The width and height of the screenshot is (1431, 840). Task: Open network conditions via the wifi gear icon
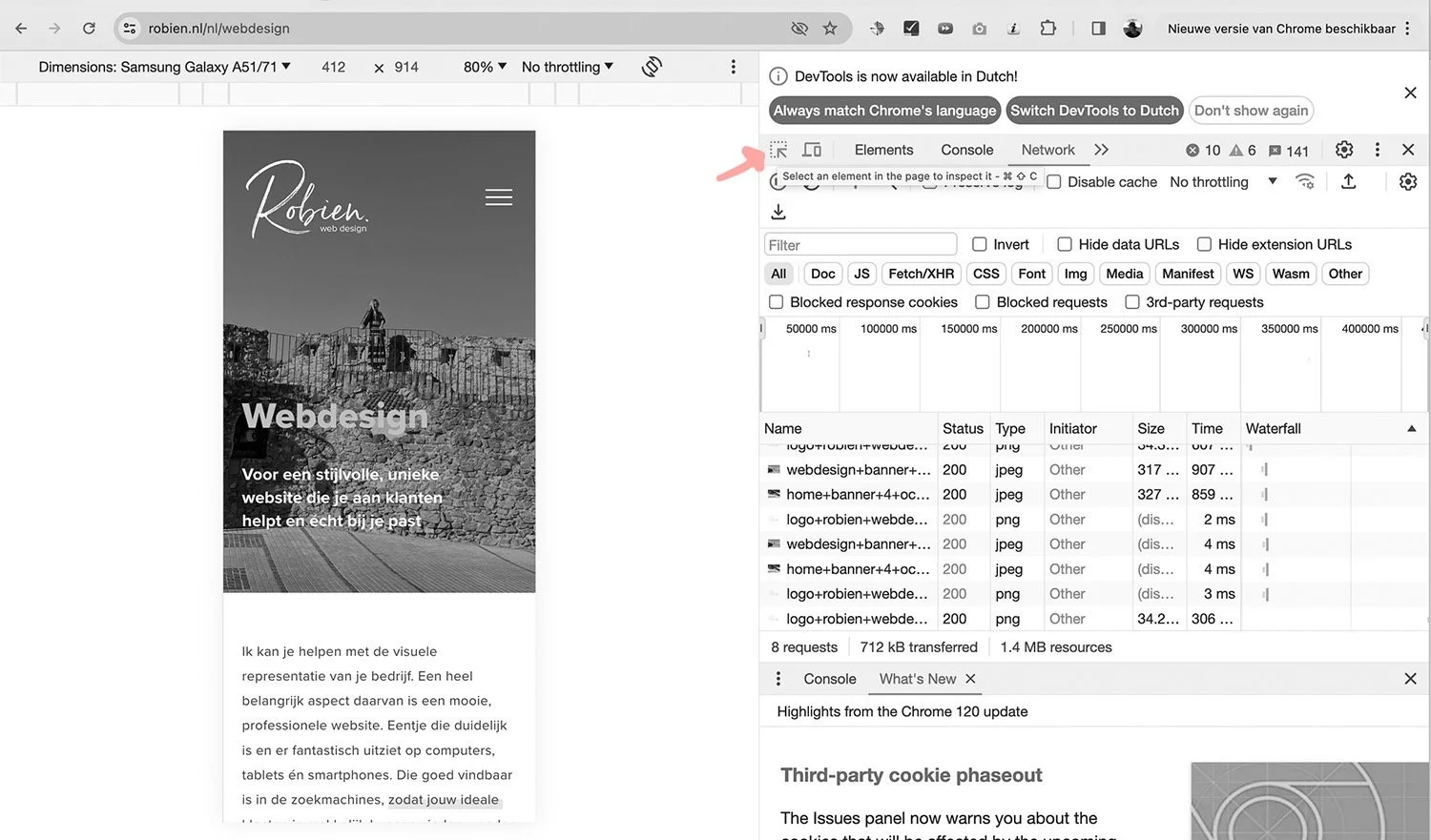coord(1305,181)
